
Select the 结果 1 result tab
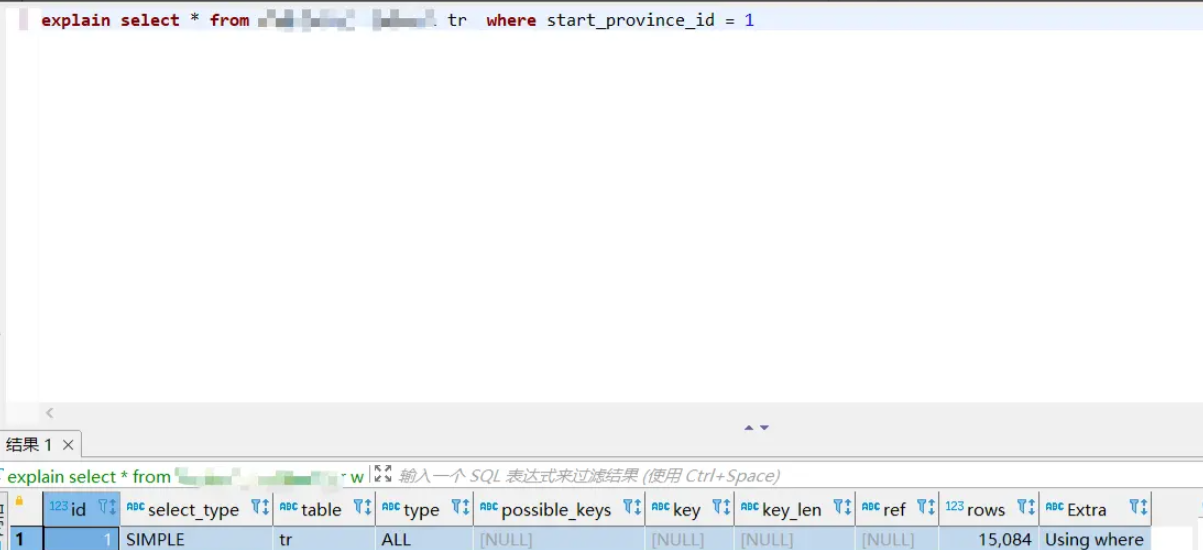(x=41, y=445)
